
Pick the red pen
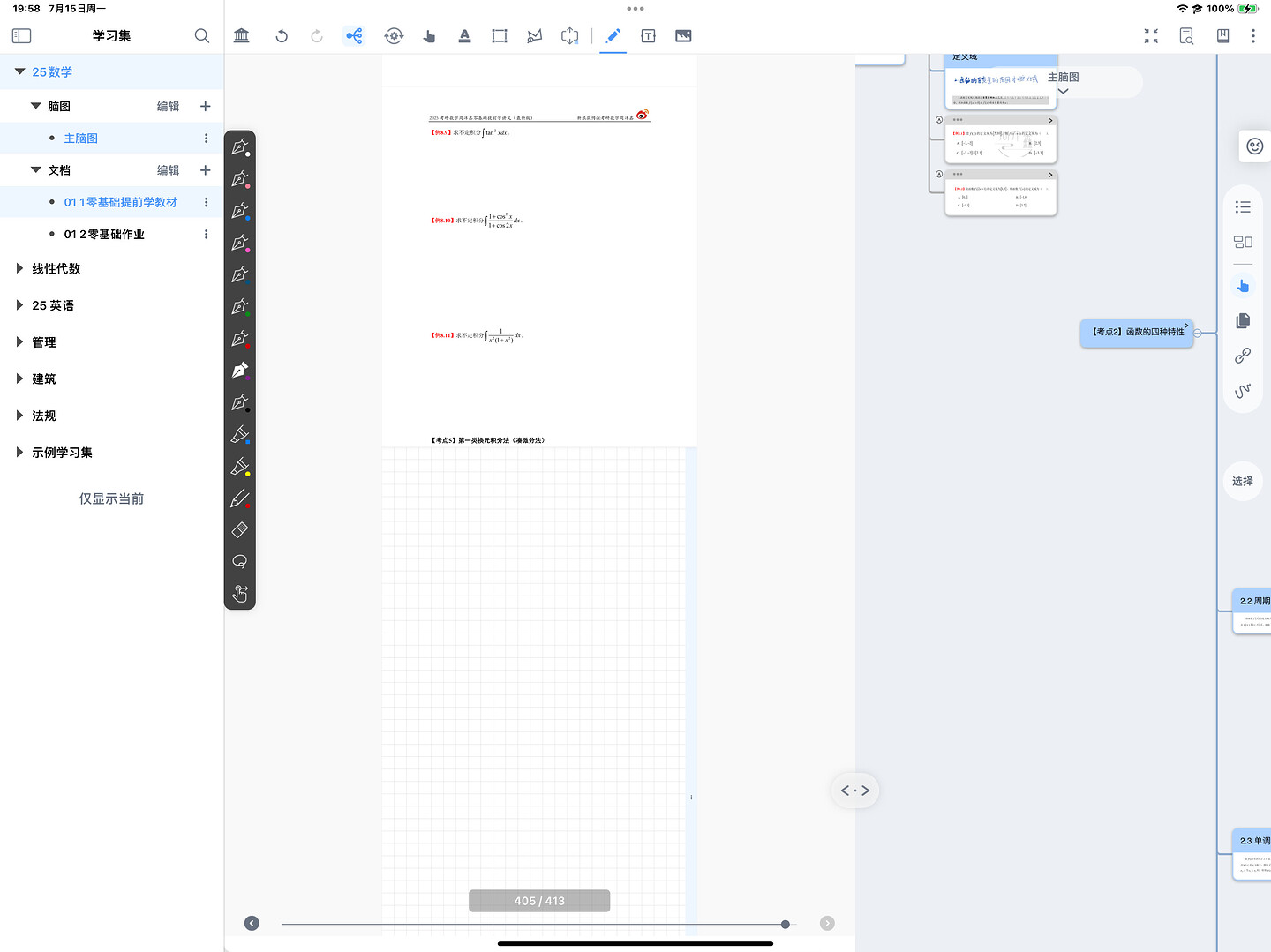click(240, 339)
